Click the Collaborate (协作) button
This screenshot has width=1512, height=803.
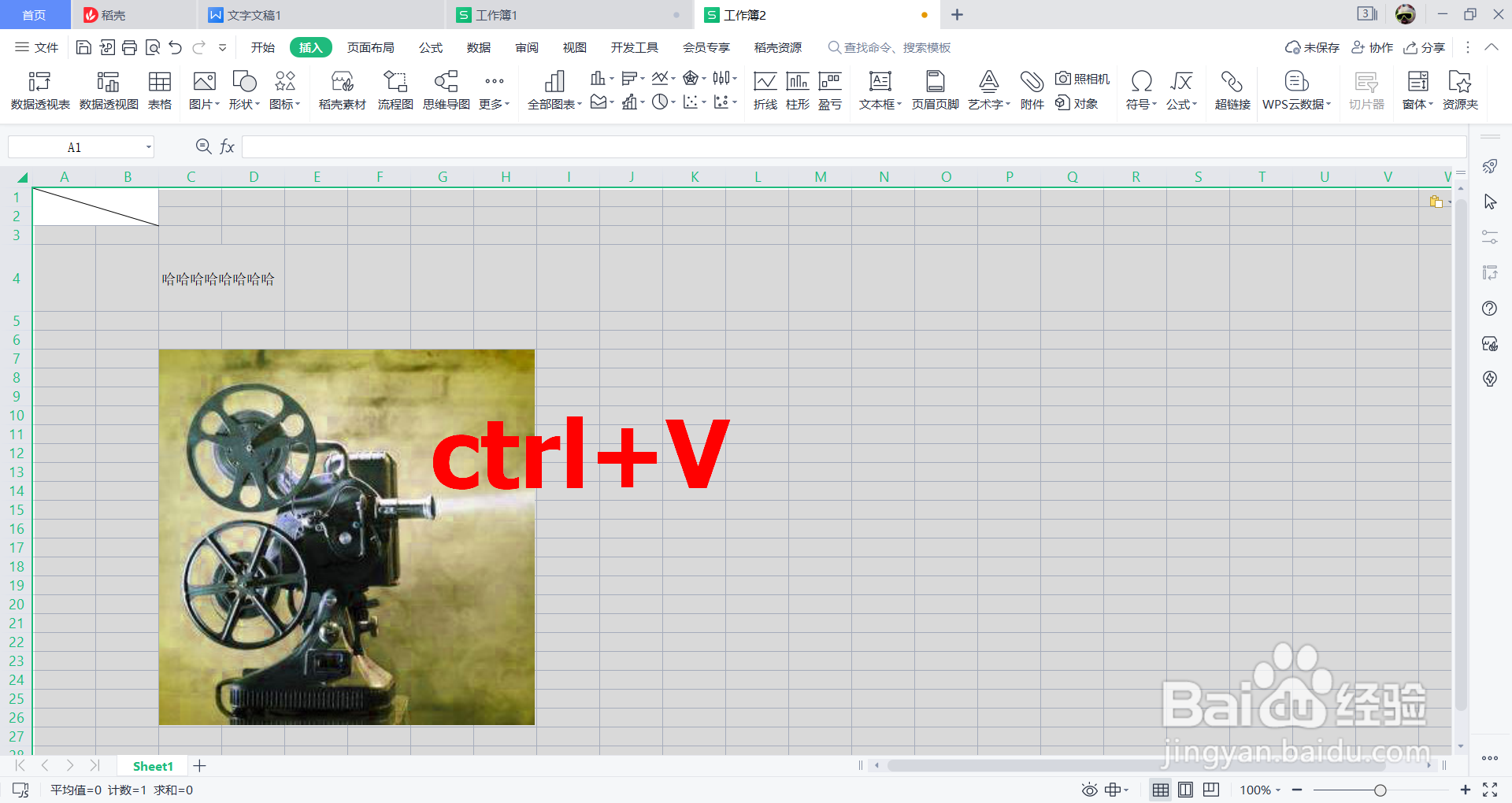click(1372, 47)
